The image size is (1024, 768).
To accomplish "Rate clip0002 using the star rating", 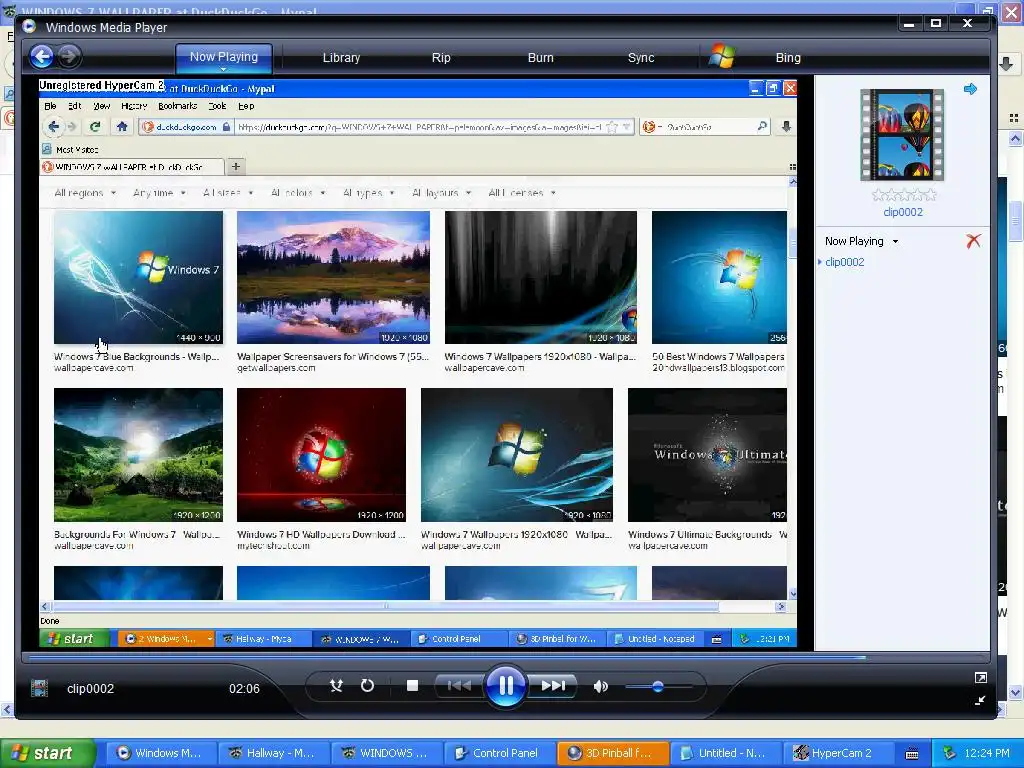I will [x=904, y=195].
